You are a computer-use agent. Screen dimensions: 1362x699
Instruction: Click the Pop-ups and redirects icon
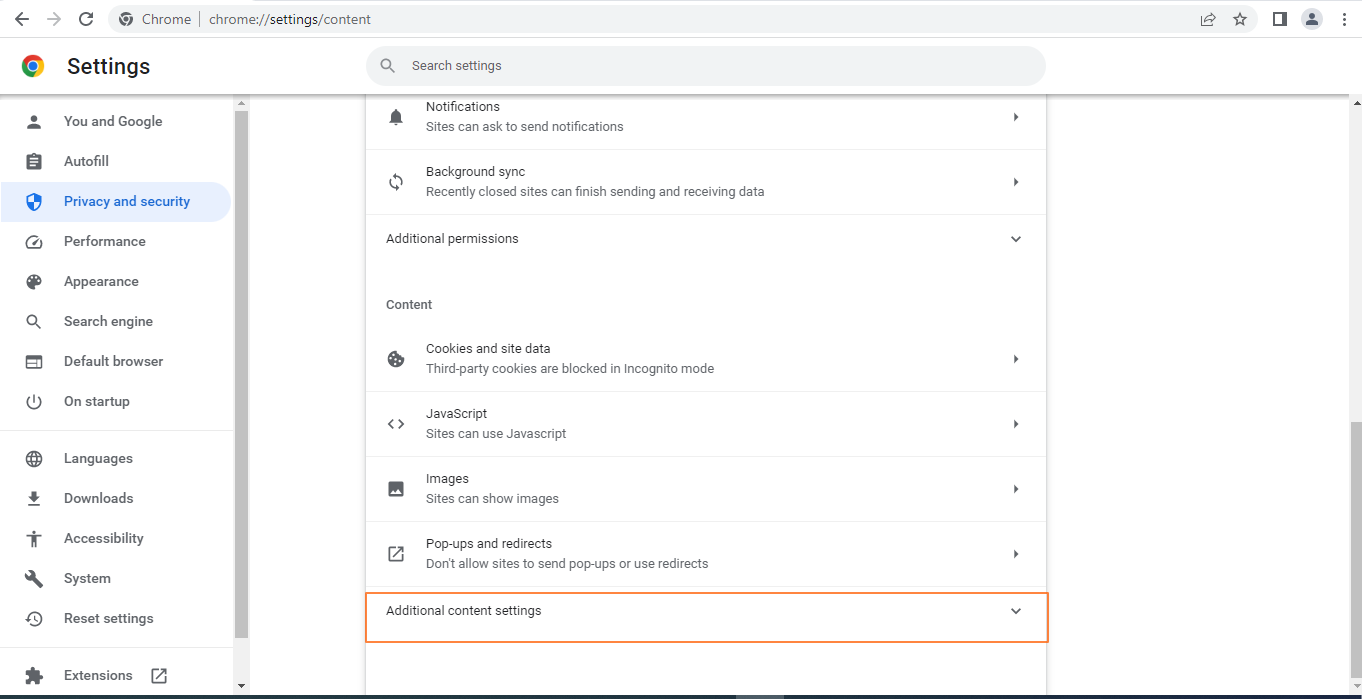[x=396, y=553]
